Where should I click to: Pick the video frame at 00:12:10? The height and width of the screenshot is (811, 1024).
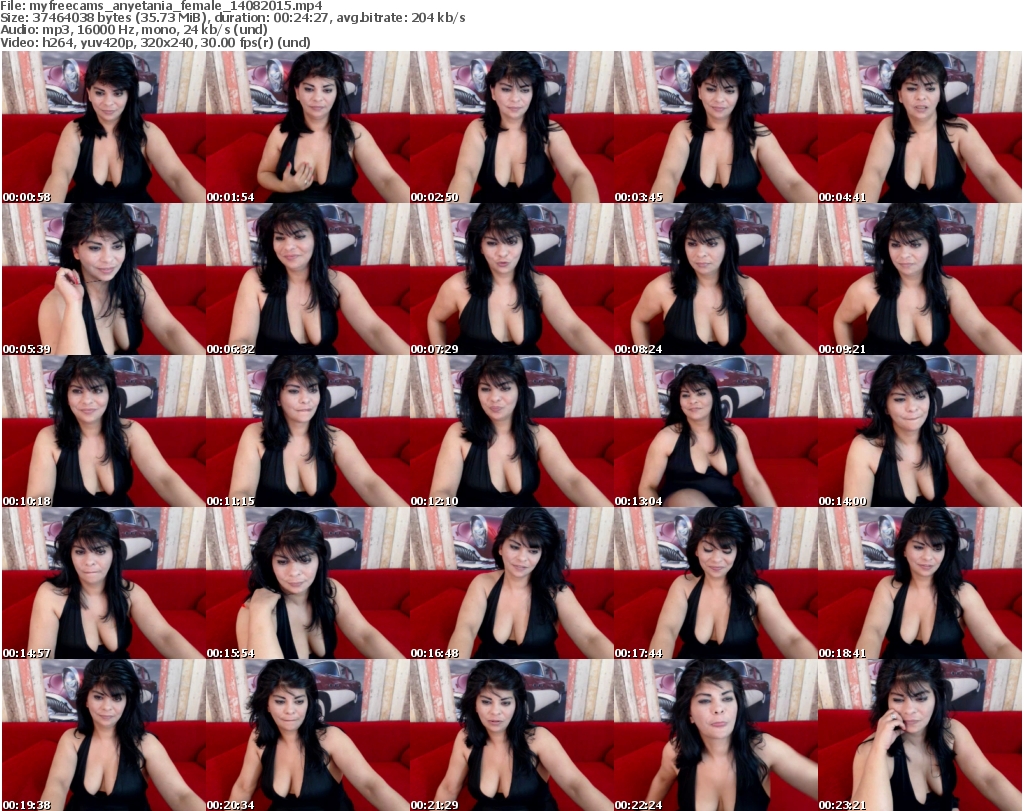511,432
